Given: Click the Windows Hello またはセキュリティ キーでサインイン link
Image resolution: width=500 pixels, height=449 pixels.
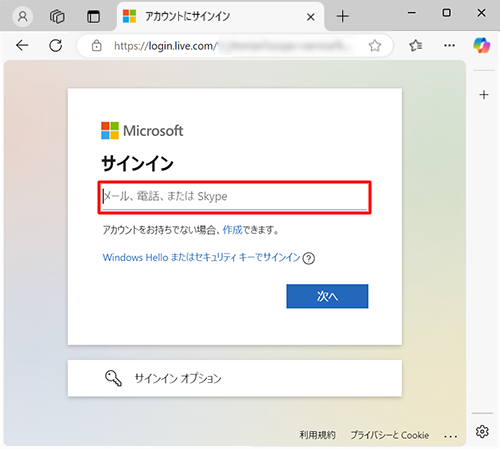Looking at the screenshot, I should (202, 257).
